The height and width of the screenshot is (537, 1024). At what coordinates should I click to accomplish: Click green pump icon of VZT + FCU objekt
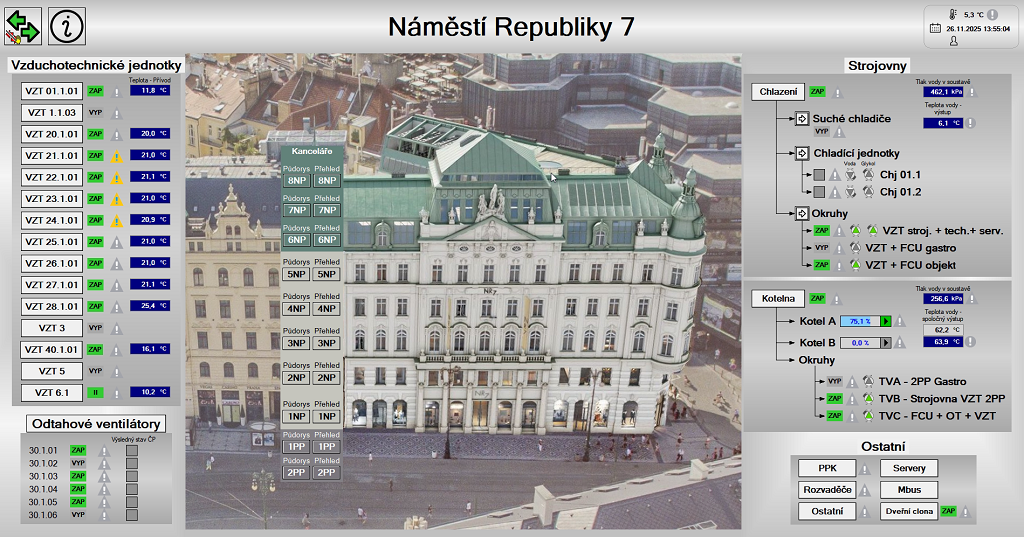pyautogui.click(x=856, y=265)
